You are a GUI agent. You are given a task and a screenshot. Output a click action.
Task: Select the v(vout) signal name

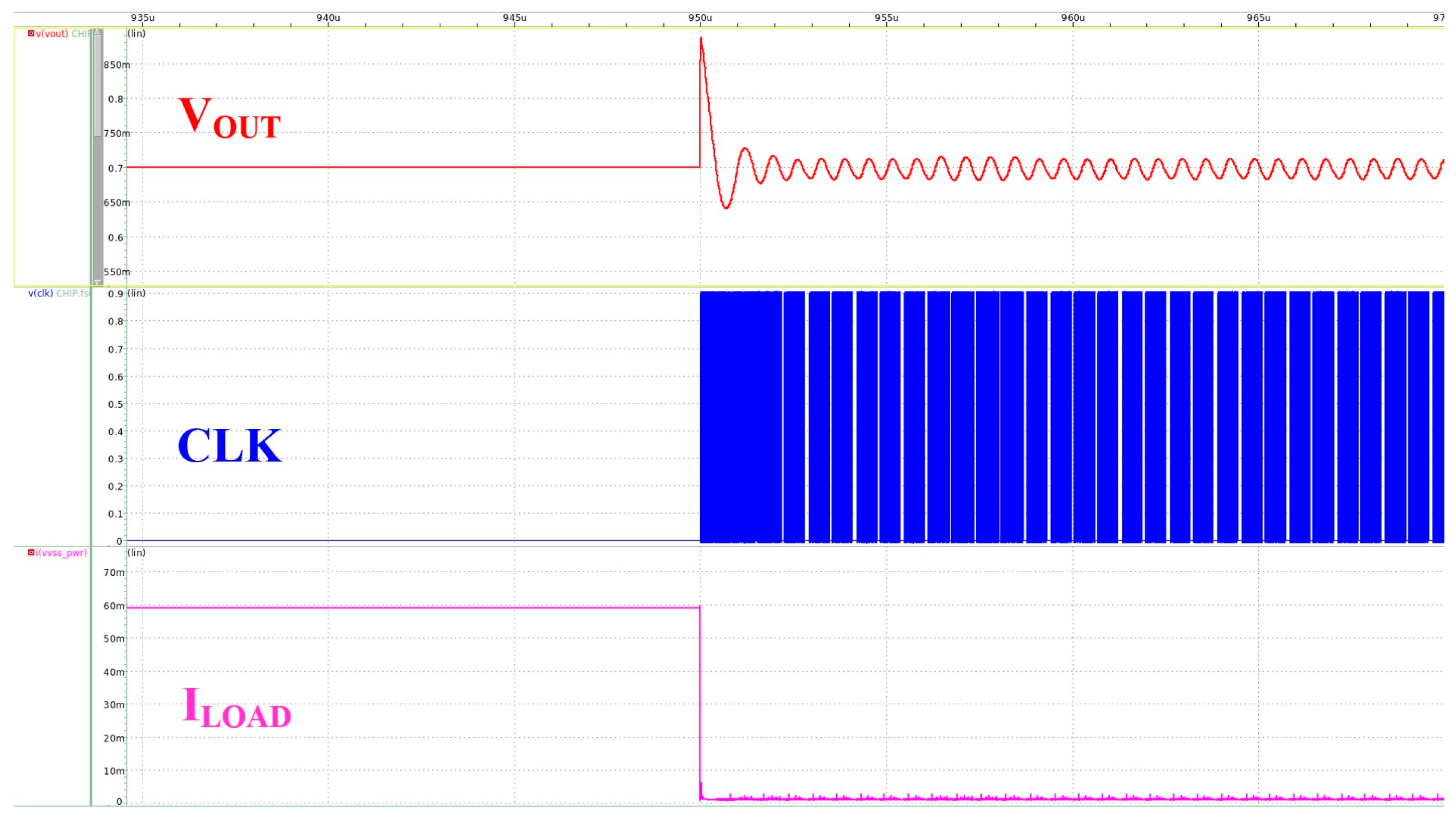pos(52,33)
